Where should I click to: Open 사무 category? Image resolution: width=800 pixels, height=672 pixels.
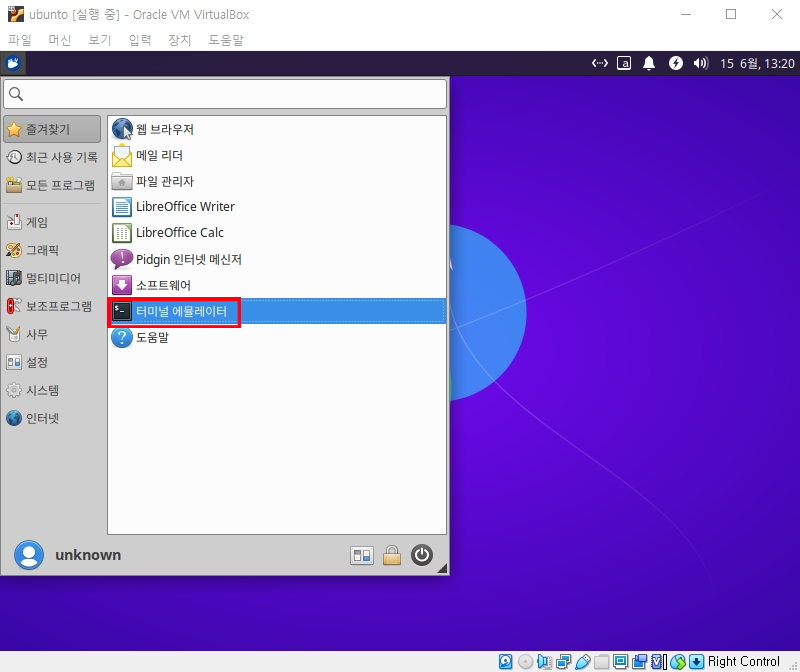[x=52, y=334]
